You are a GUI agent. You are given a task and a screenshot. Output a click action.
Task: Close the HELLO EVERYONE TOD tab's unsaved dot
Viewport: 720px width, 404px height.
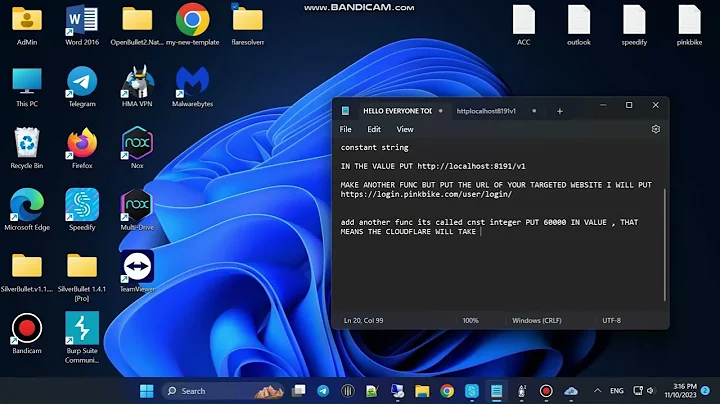[441, 111]
